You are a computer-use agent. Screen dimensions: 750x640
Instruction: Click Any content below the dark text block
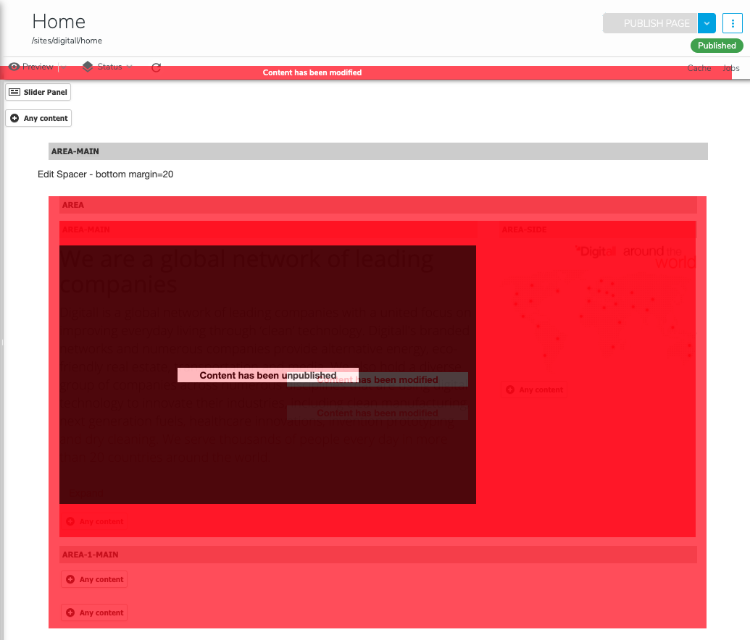(x=94, y=521)
